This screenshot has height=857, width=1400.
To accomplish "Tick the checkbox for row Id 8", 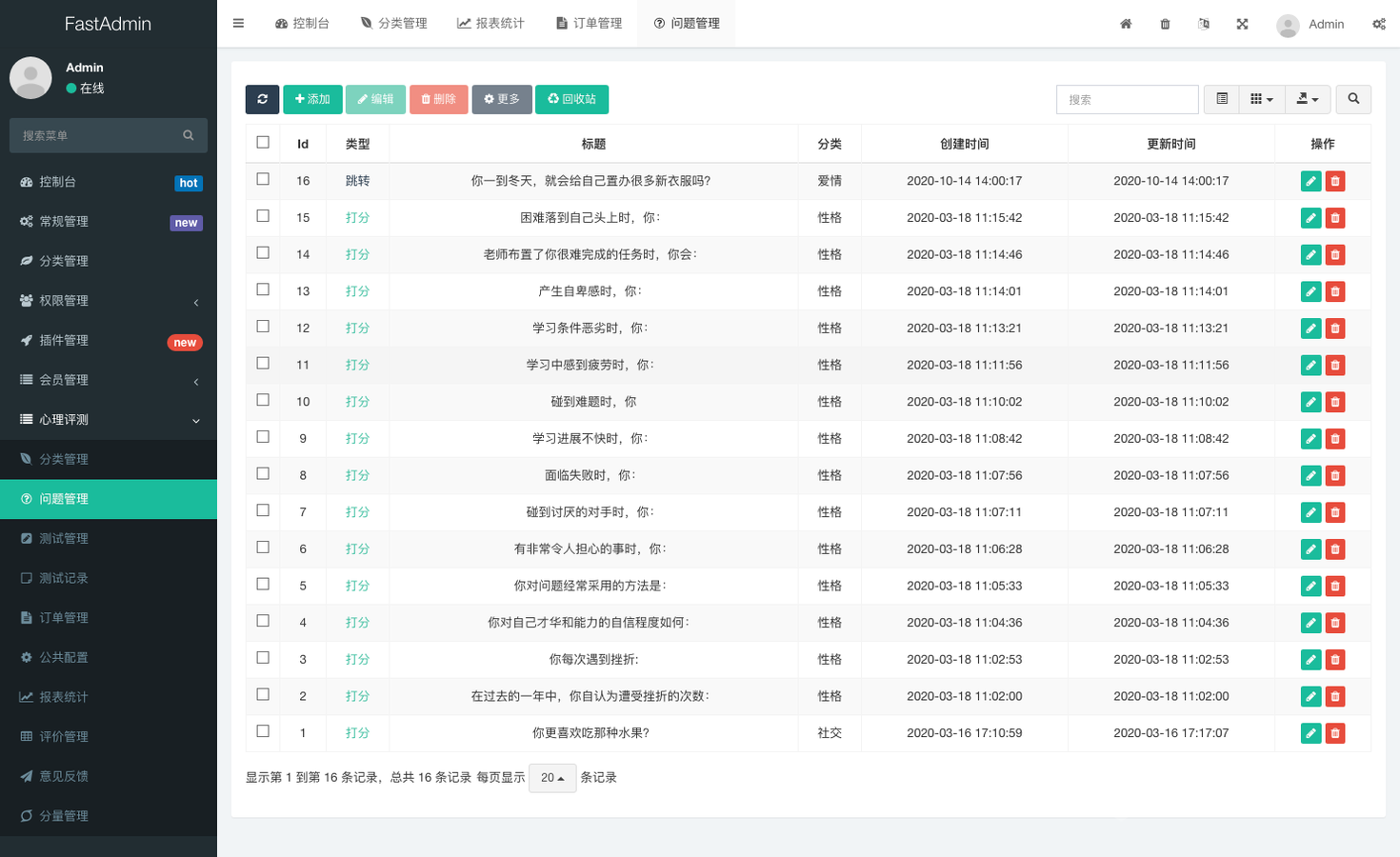I will [263, 474].
